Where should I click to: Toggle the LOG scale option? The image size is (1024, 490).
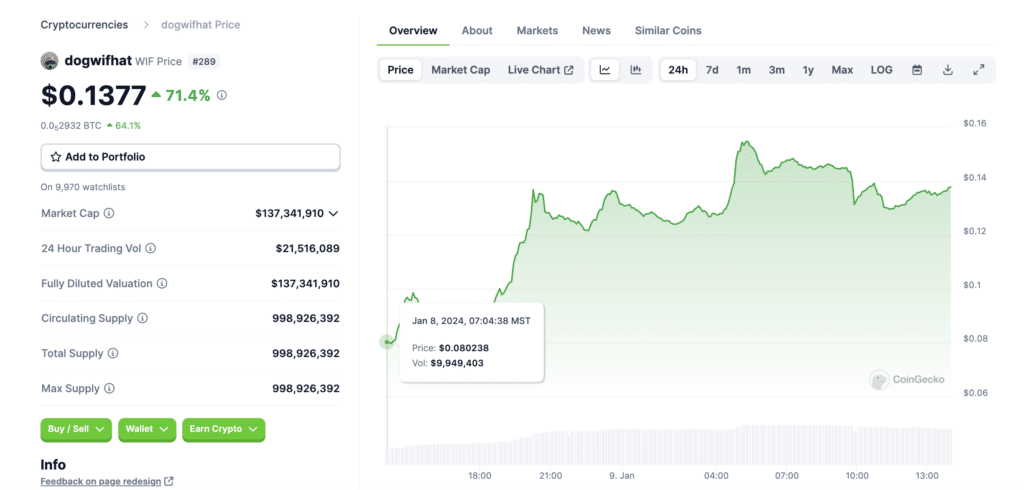[x=882, y=70]
